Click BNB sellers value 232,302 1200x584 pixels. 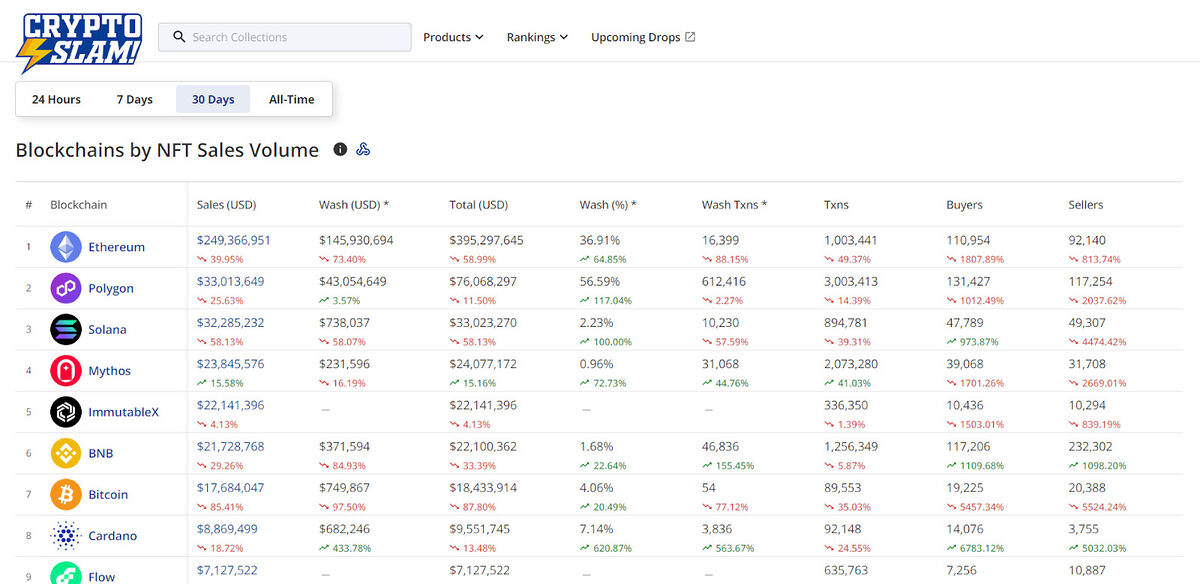coord(1090,446)
